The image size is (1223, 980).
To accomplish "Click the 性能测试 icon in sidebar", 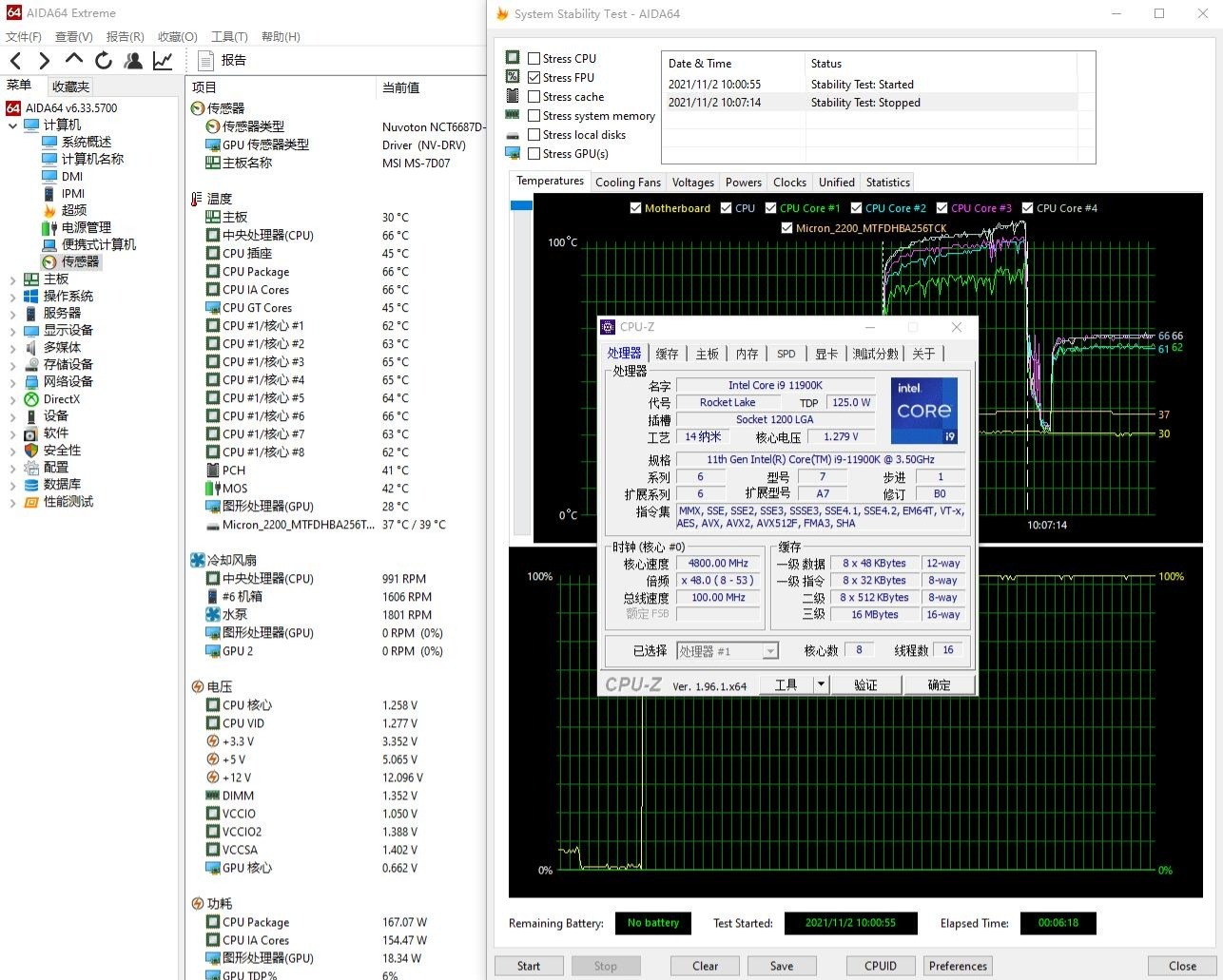I will pos(31,502).
